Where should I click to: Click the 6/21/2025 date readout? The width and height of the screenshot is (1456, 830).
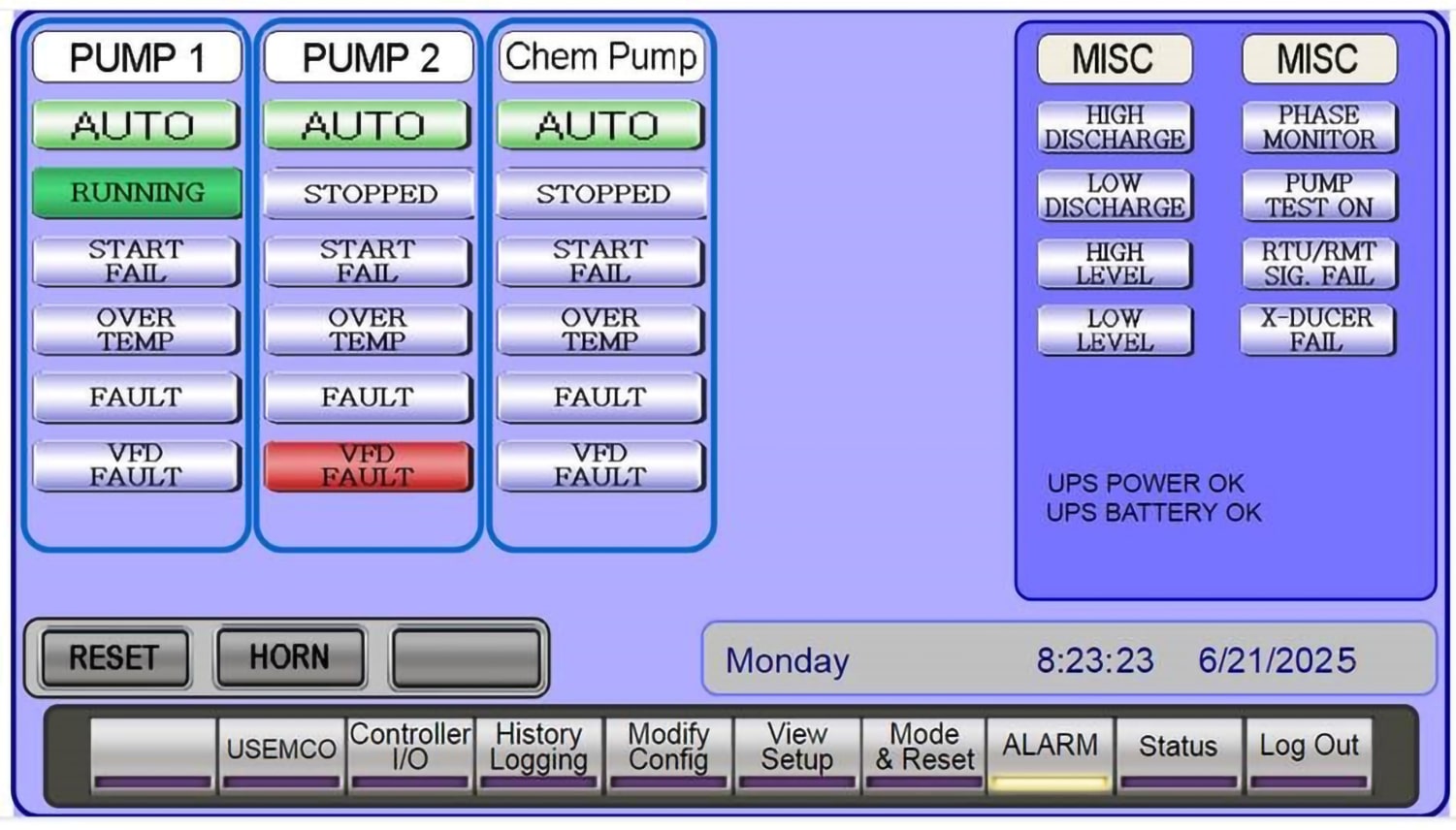coord(1277,660)
